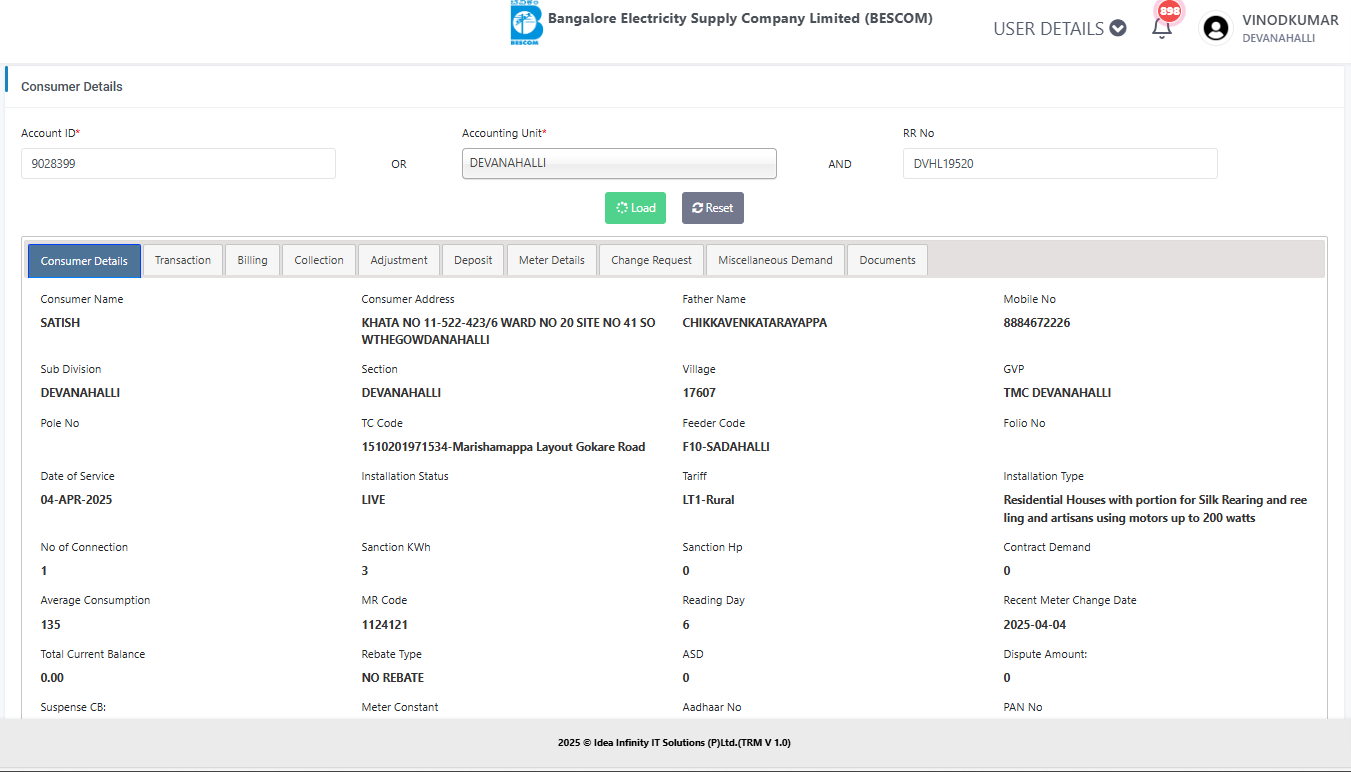
Task: Click the Consumer Details section heading
Action: (72, 87)
